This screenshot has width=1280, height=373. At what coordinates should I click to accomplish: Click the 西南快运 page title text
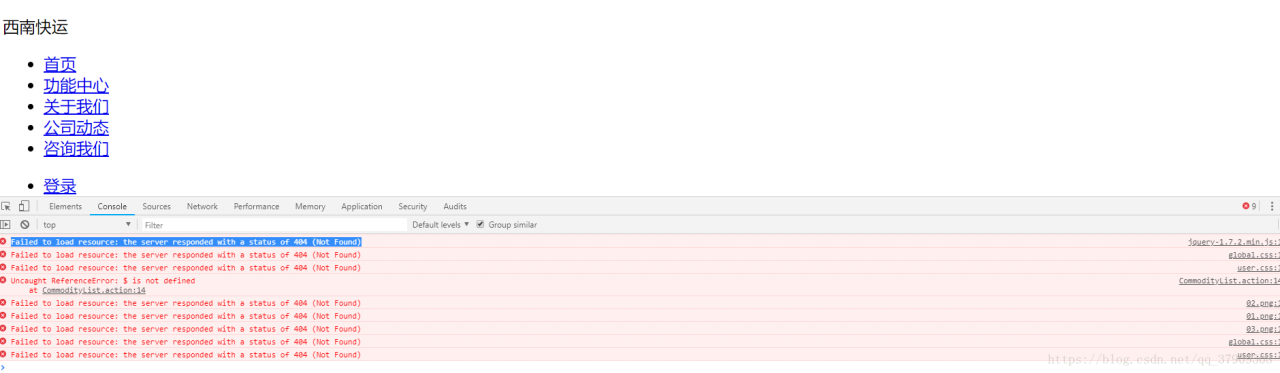[36, 27]
